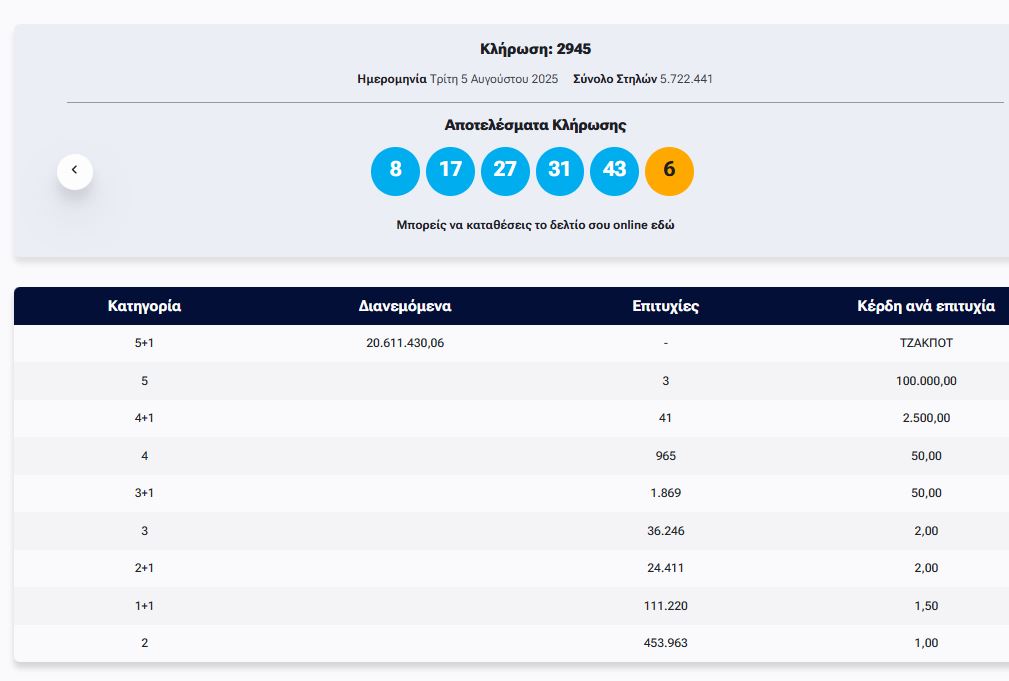Click the Διανεμόμενα column header
This screenshot has height=681, width=1009.
click(405, 306)
